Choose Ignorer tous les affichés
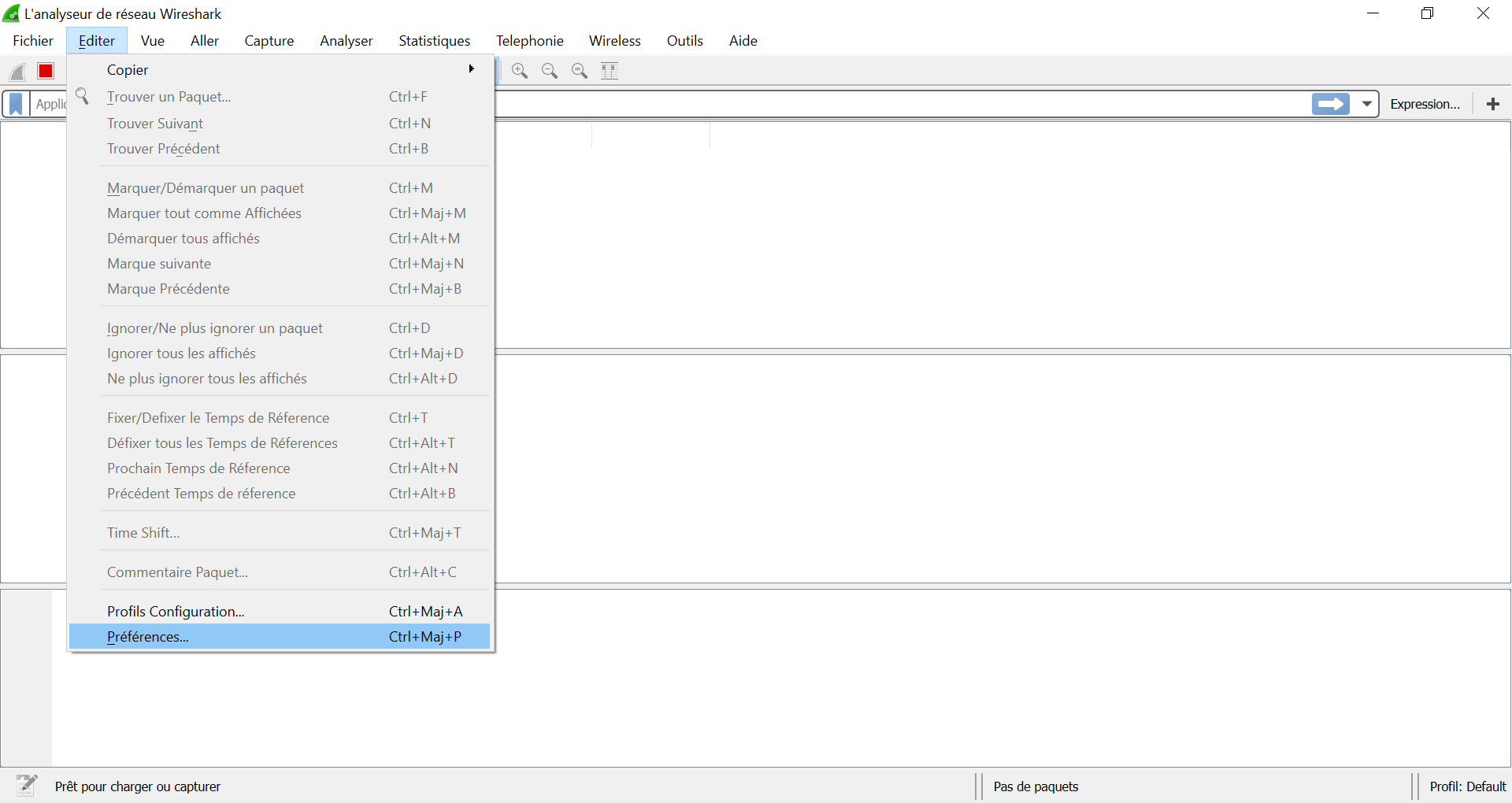This screenshot has height=803, width=1512. click(280, 353)
